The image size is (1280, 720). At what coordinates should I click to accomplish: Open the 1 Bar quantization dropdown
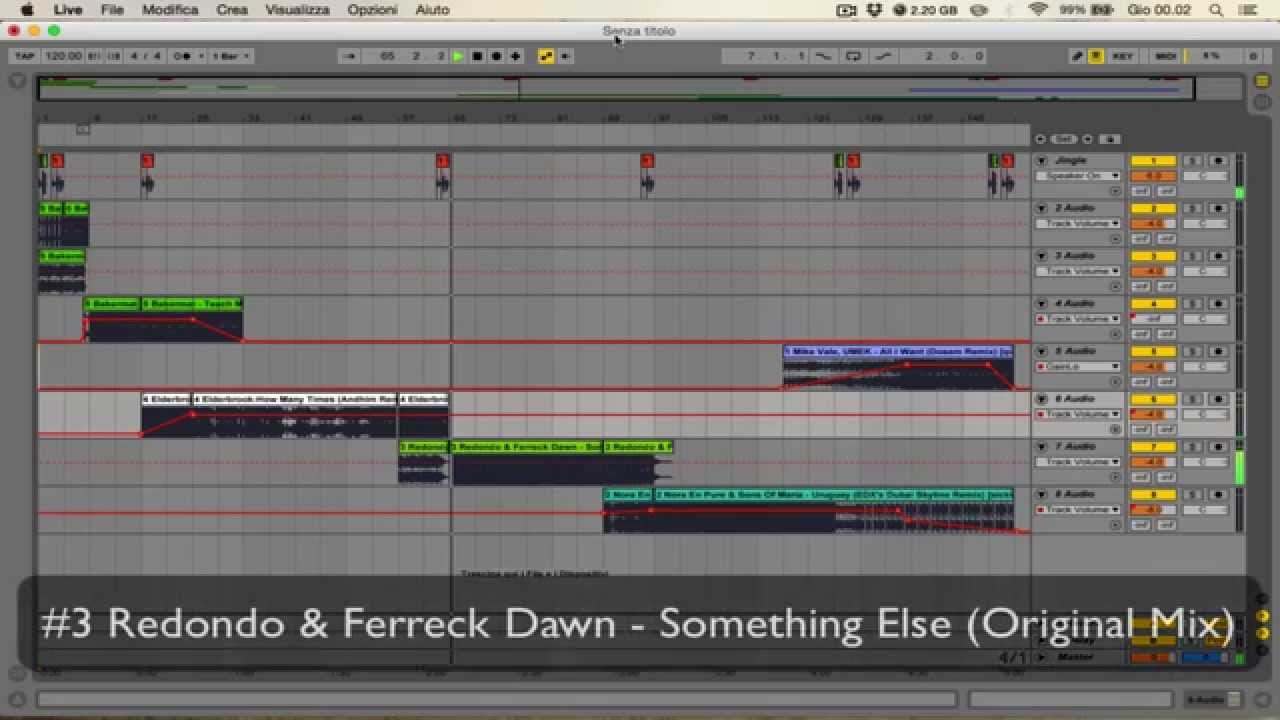231,56
